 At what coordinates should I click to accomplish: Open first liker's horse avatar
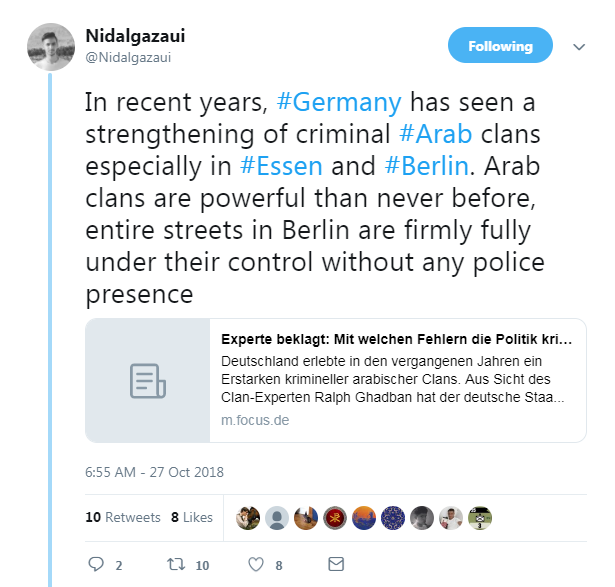point(248,518)
